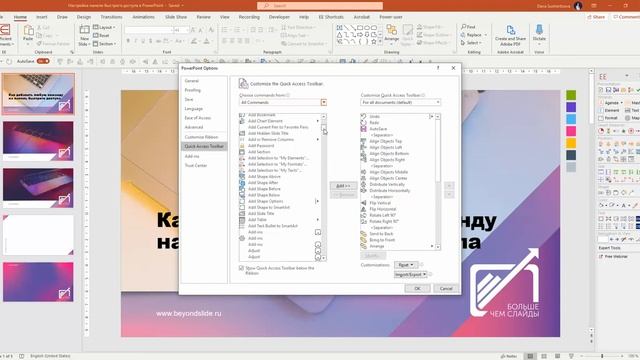Click the dialog Help question mark icon
The height and width of the screenshot is (360, 640).
(x=438, y=68)
